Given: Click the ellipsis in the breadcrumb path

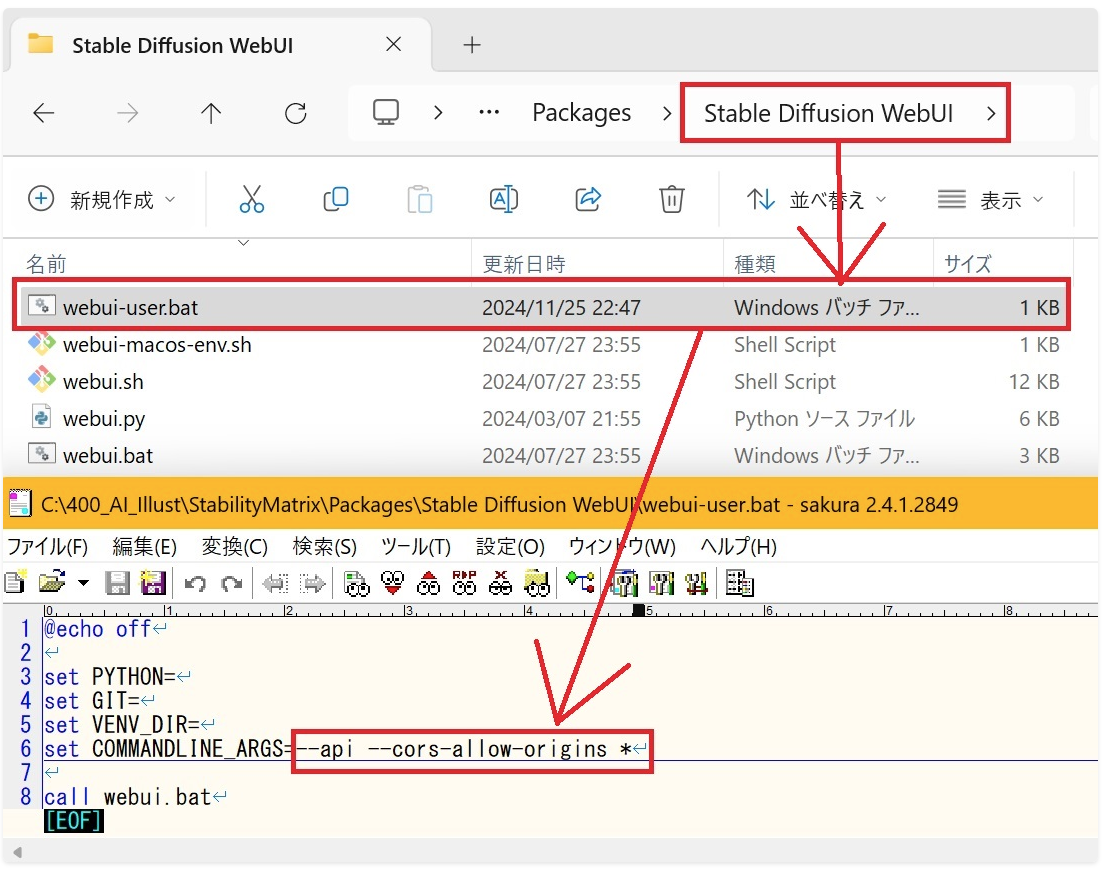Looking at the screenshot, I should pos(489,112).
